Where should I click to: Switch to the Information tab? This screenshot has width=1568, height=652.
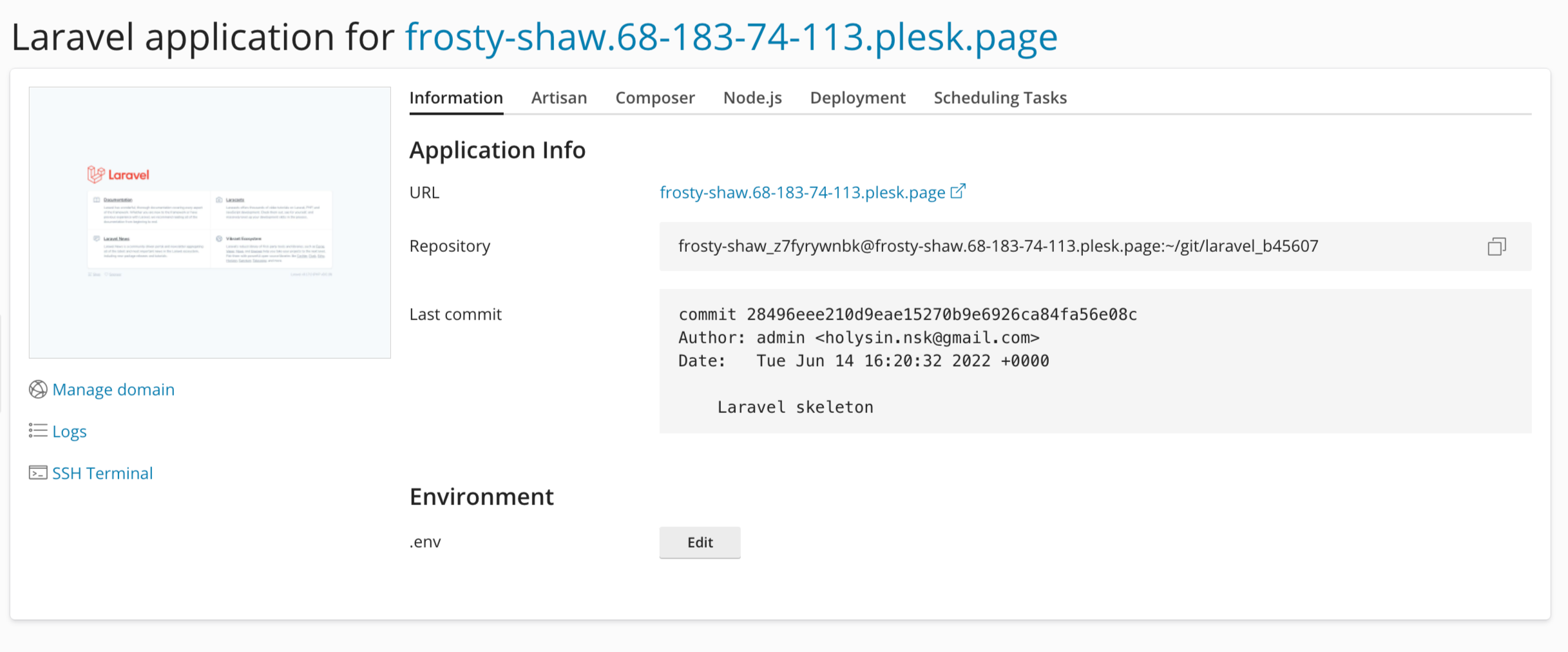456,98
